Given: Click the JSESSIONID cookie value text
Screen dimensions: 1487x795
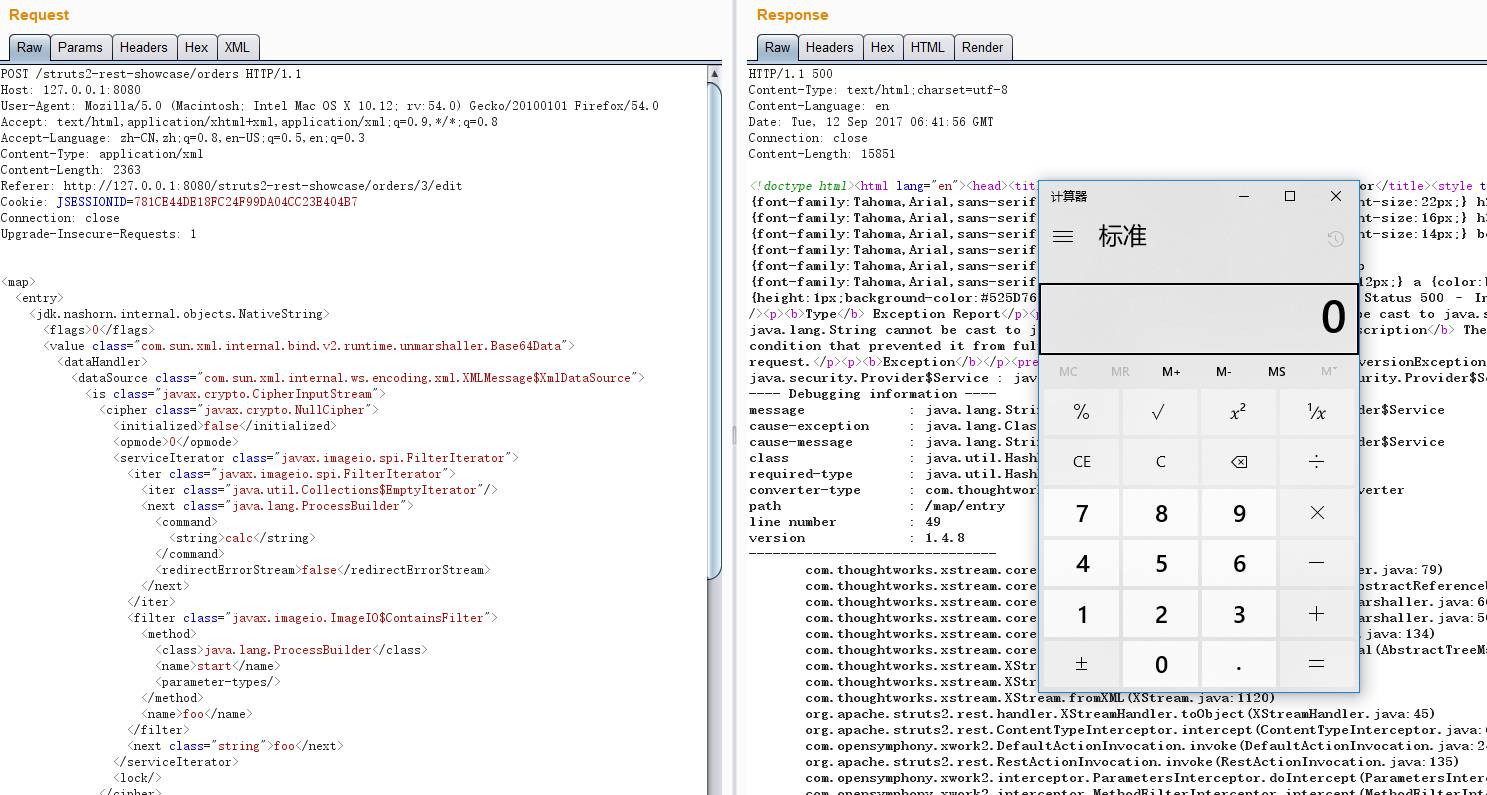Looking at the screenshot, I should click(245, 202).
